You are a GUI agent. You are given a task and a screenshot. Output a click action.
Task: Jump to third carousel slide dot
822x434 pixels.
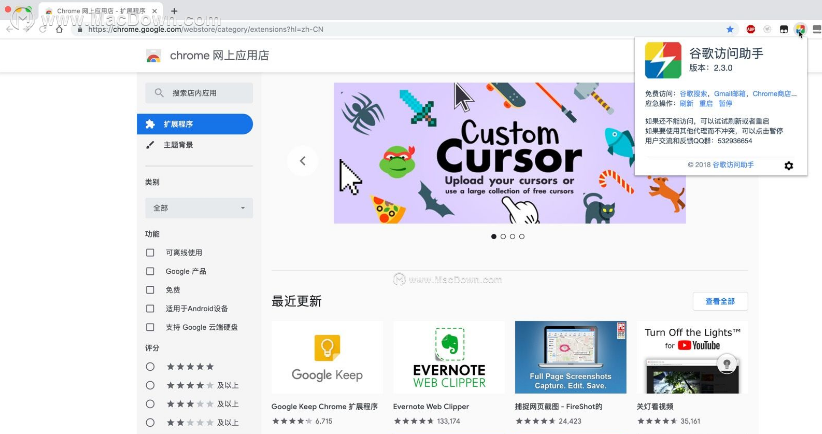(513, 237)
